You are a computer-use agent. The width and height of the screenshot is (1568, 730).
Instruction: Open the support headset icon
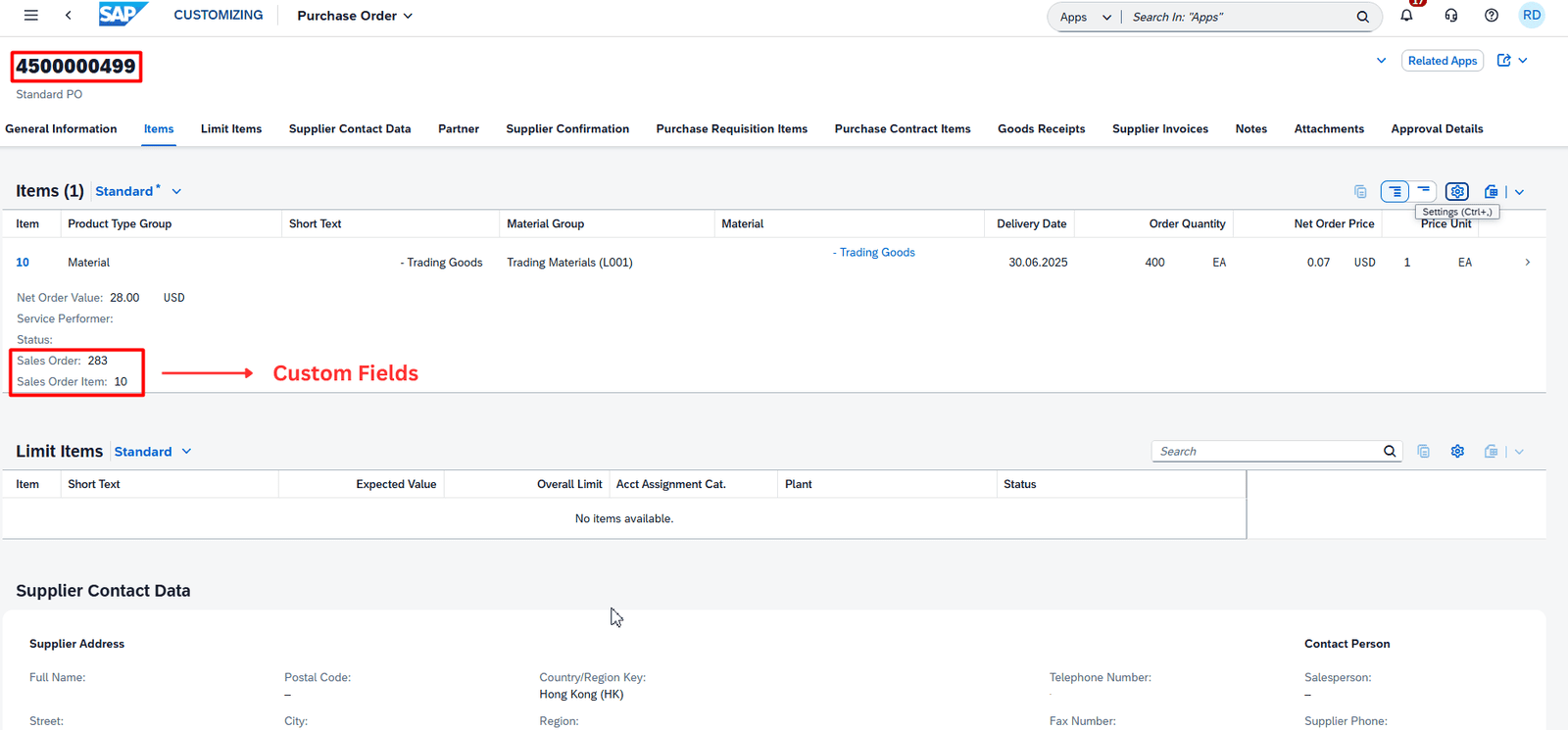click(1451, 16)
